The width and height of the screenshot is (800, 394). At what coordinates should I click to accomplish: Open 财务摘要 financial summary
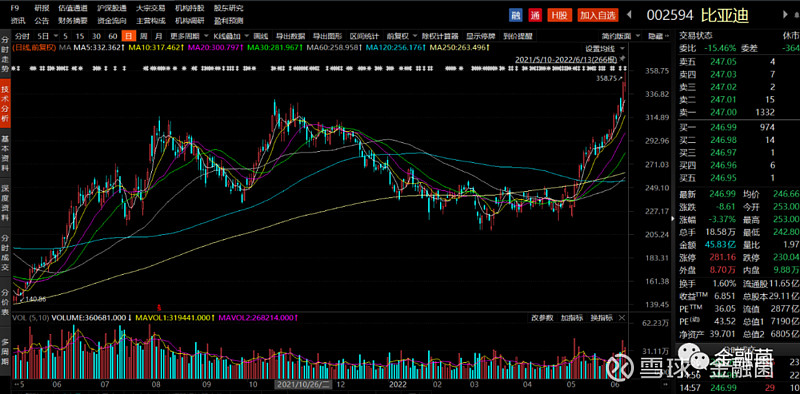coord(72,21)
